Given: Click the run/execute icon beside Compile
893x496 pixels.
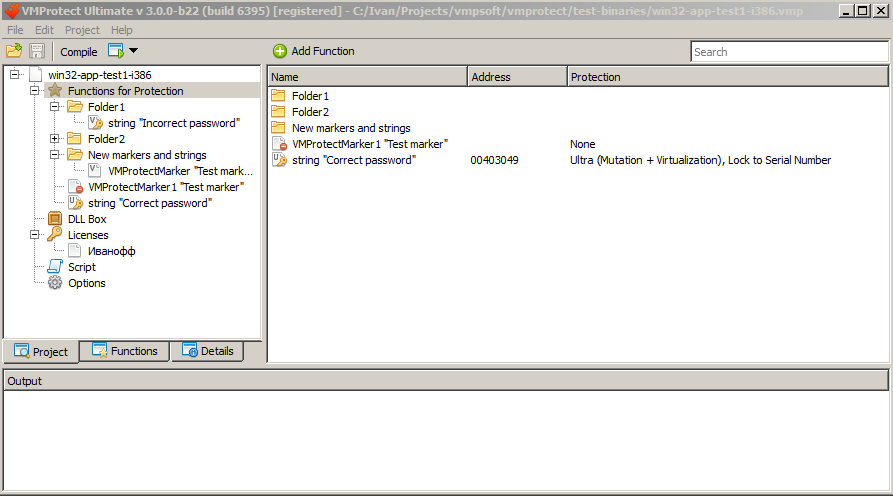Looking at the screenshot, I should pyautogui.click(x=116, y=51).
